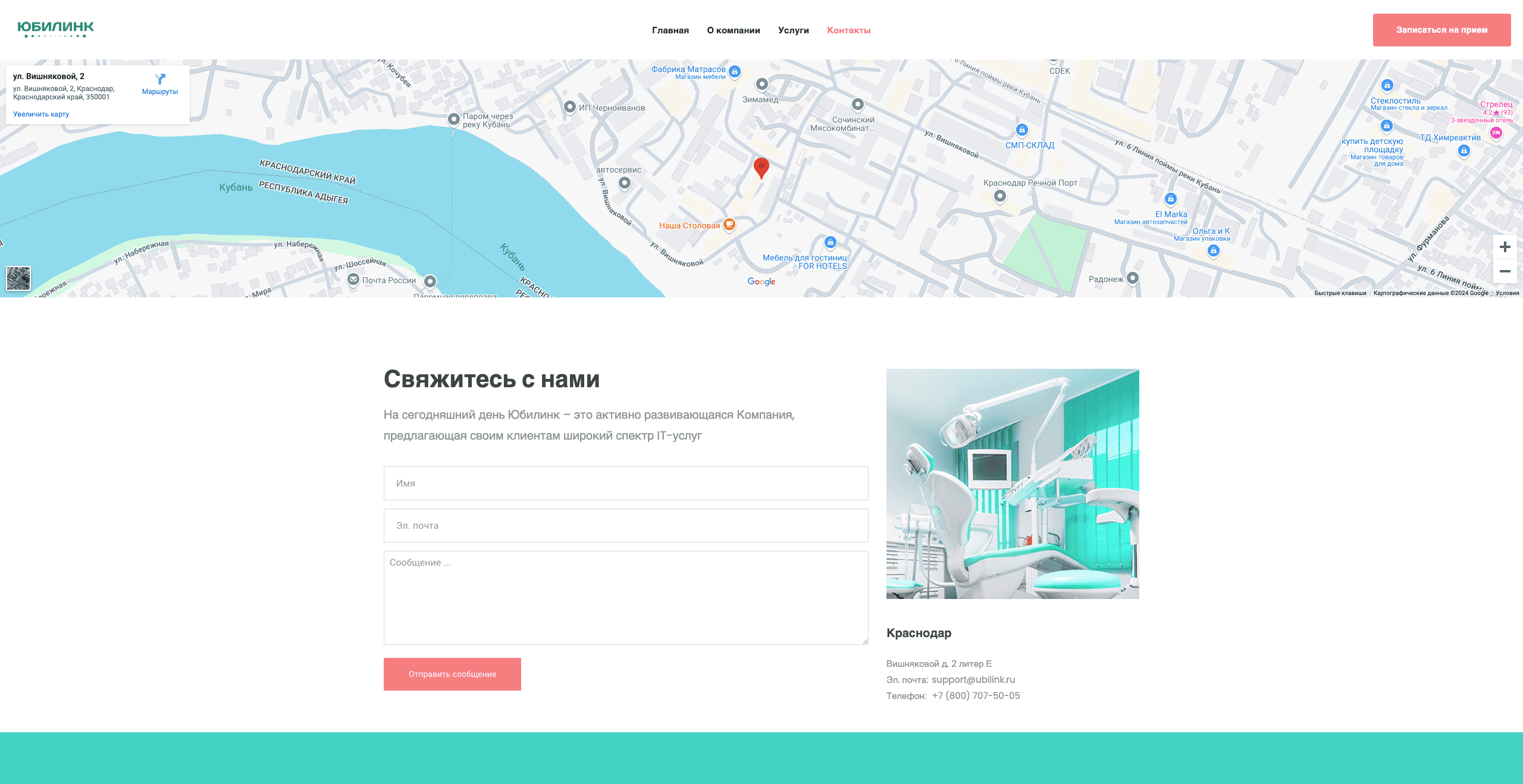1523x784 pixels.
Task: Focus the Эл. почта input field
Action: (625, 525)
